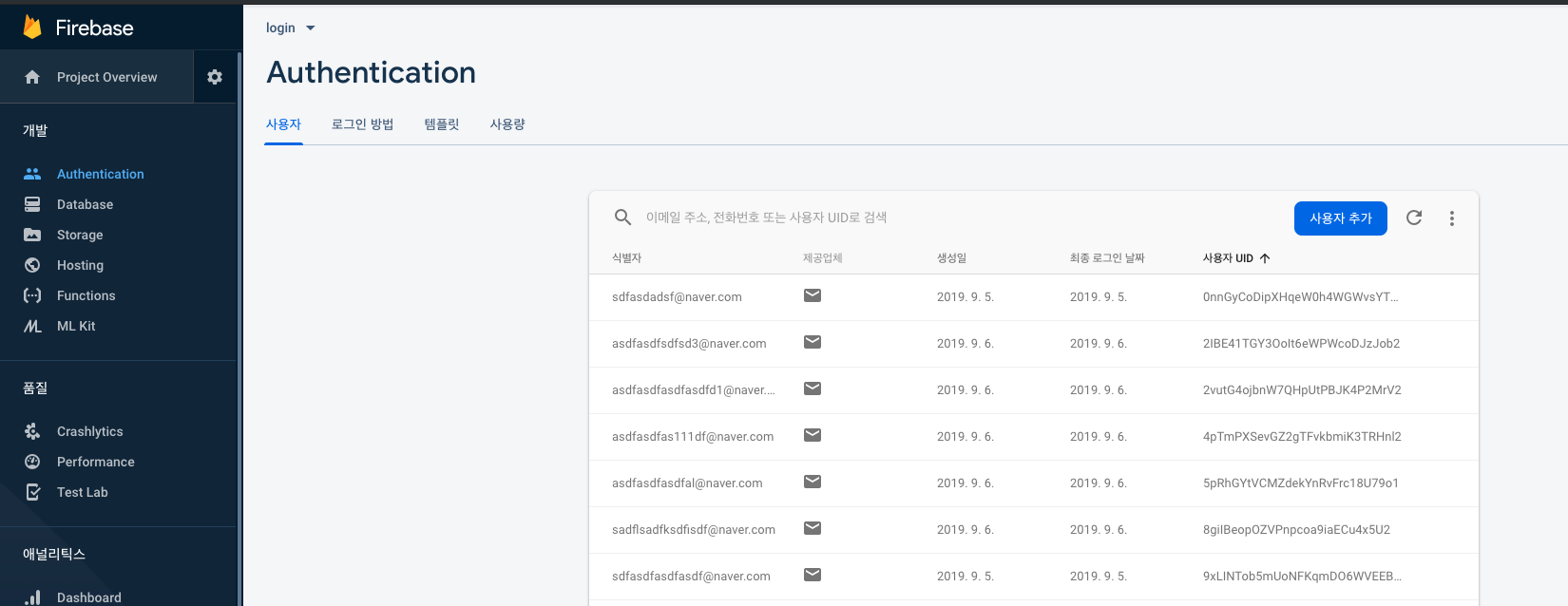Click the 식별자 column header
The width and height of the screenshot is (1568, 606).
point(626,258)
